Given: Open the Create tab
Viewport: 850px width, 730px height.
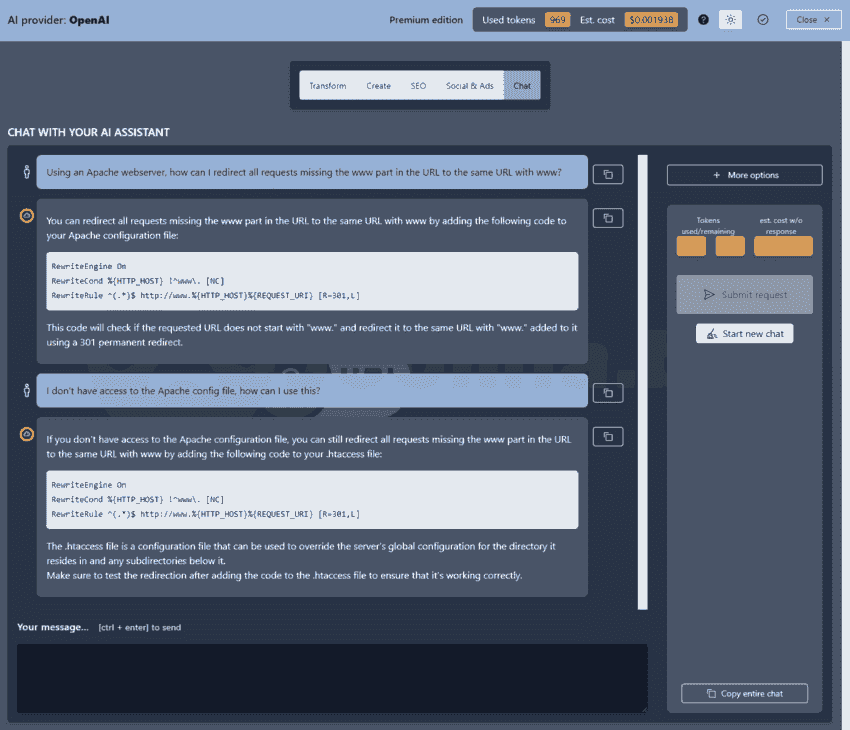Looking at the screenshot, I should click(x=378, y=86).
